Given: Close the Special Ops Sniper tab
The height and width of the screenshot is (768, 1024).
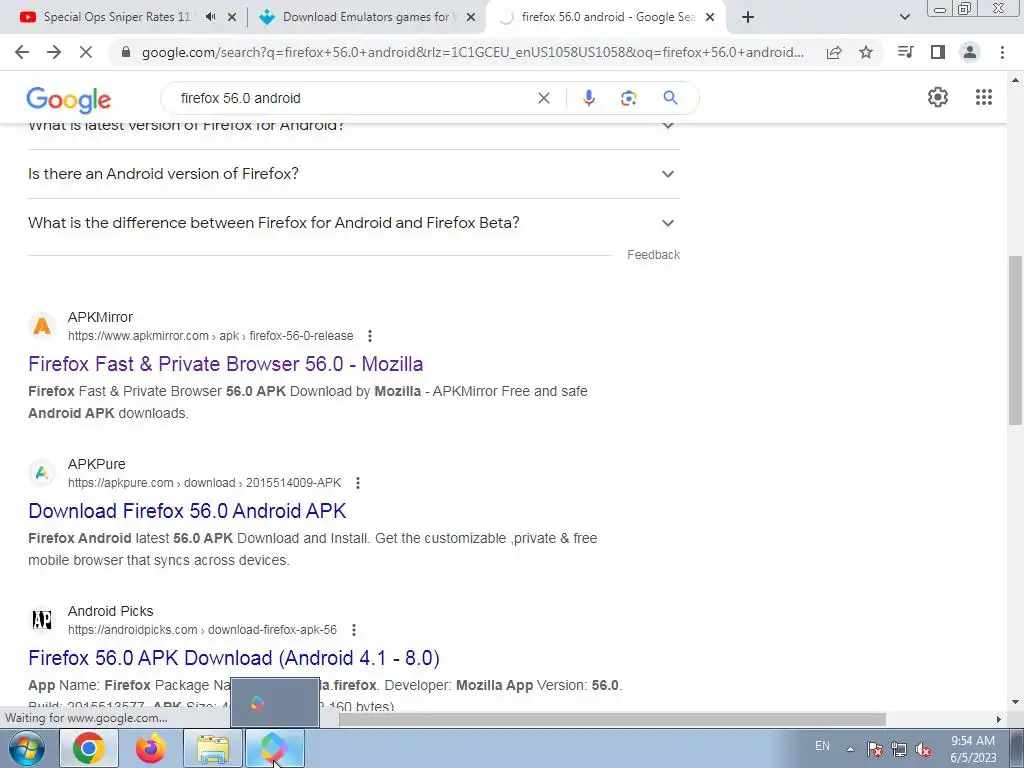Looking at the screenshot, I should [232, 17].
